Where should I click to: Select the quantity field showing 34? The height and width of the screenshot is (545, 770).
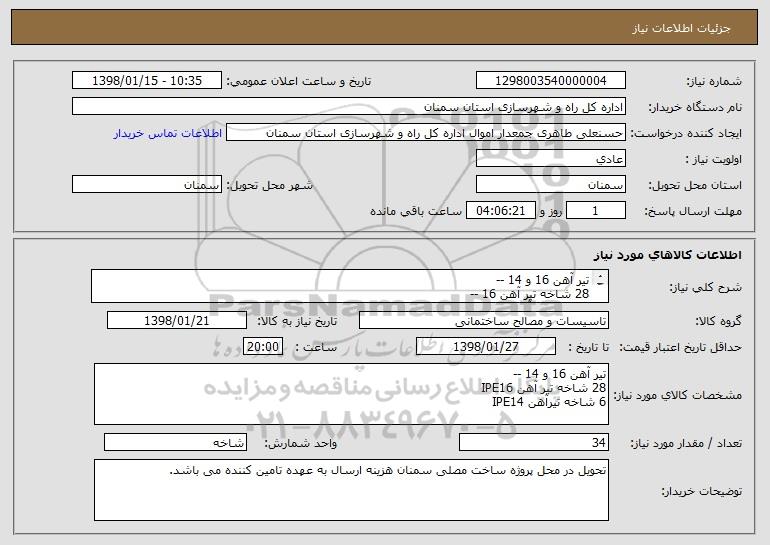[x=534, y=442]
